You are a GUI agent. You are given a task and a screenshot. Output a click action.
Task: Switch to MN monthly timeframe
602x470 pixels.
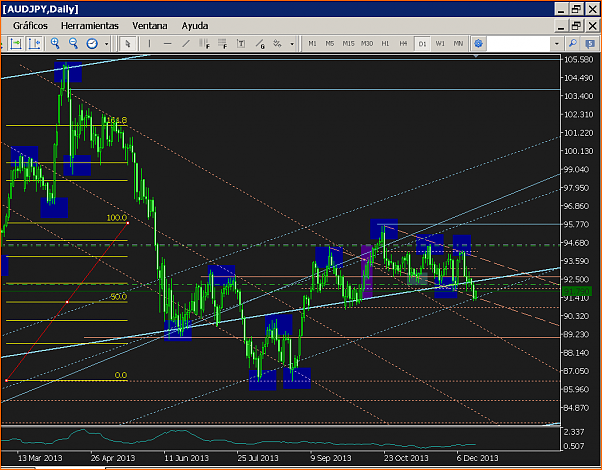tap(458, 44)
